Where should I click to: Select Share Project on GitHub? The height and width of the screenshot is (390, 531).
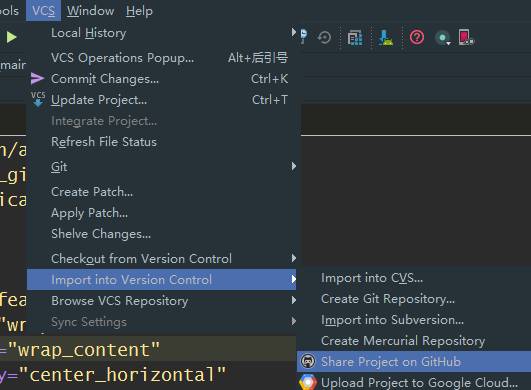(414, 362)
